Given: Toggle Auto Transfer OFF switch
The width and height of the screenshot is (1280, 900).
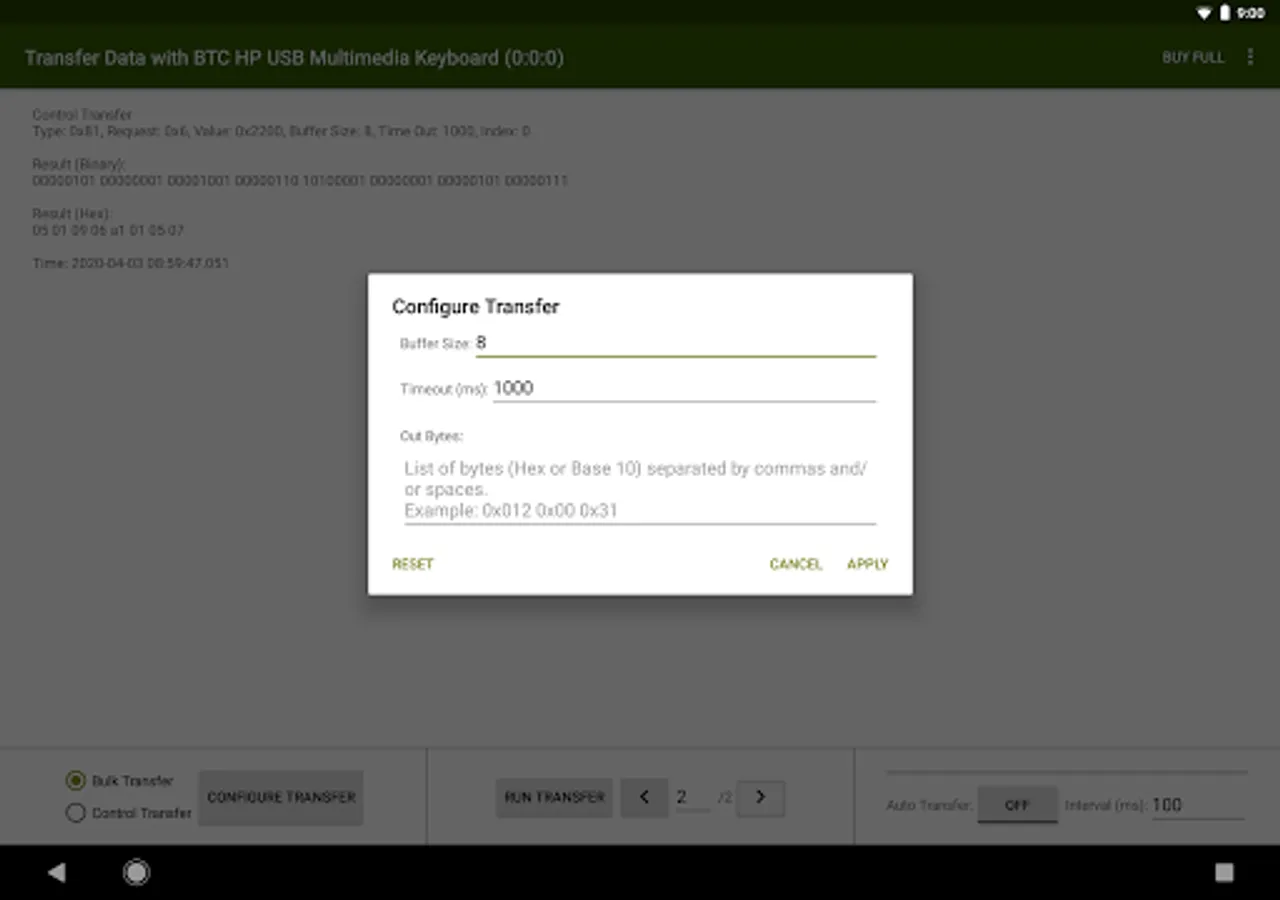Looking at the screenshot, I should point(1017,805).
